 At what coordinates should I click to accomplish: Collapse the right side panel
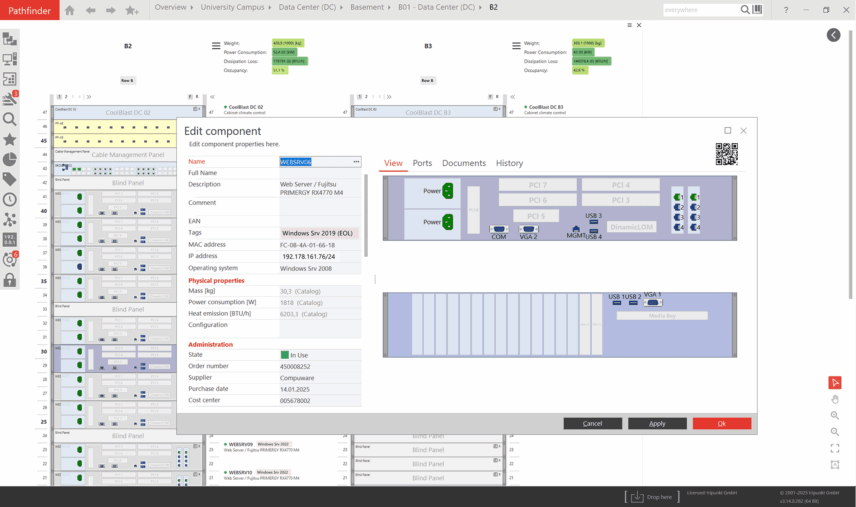(833, 35)
